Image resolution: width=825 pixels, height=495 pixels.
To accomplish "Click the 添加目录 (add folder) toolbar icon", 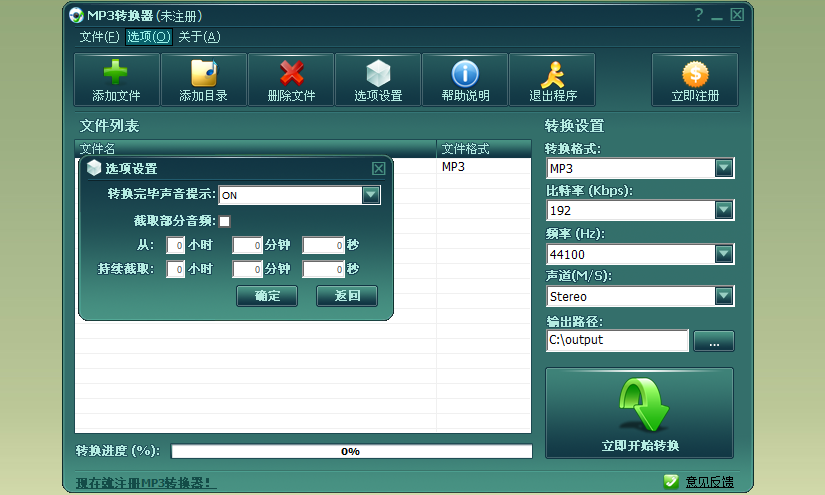I will pos(204,73).
